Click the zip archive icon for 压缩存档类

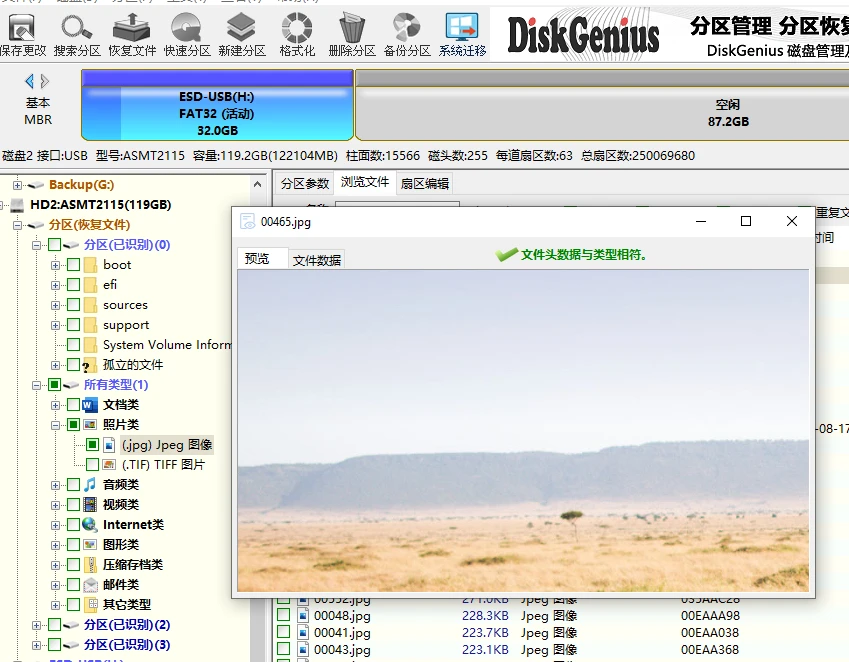(92, 565)
